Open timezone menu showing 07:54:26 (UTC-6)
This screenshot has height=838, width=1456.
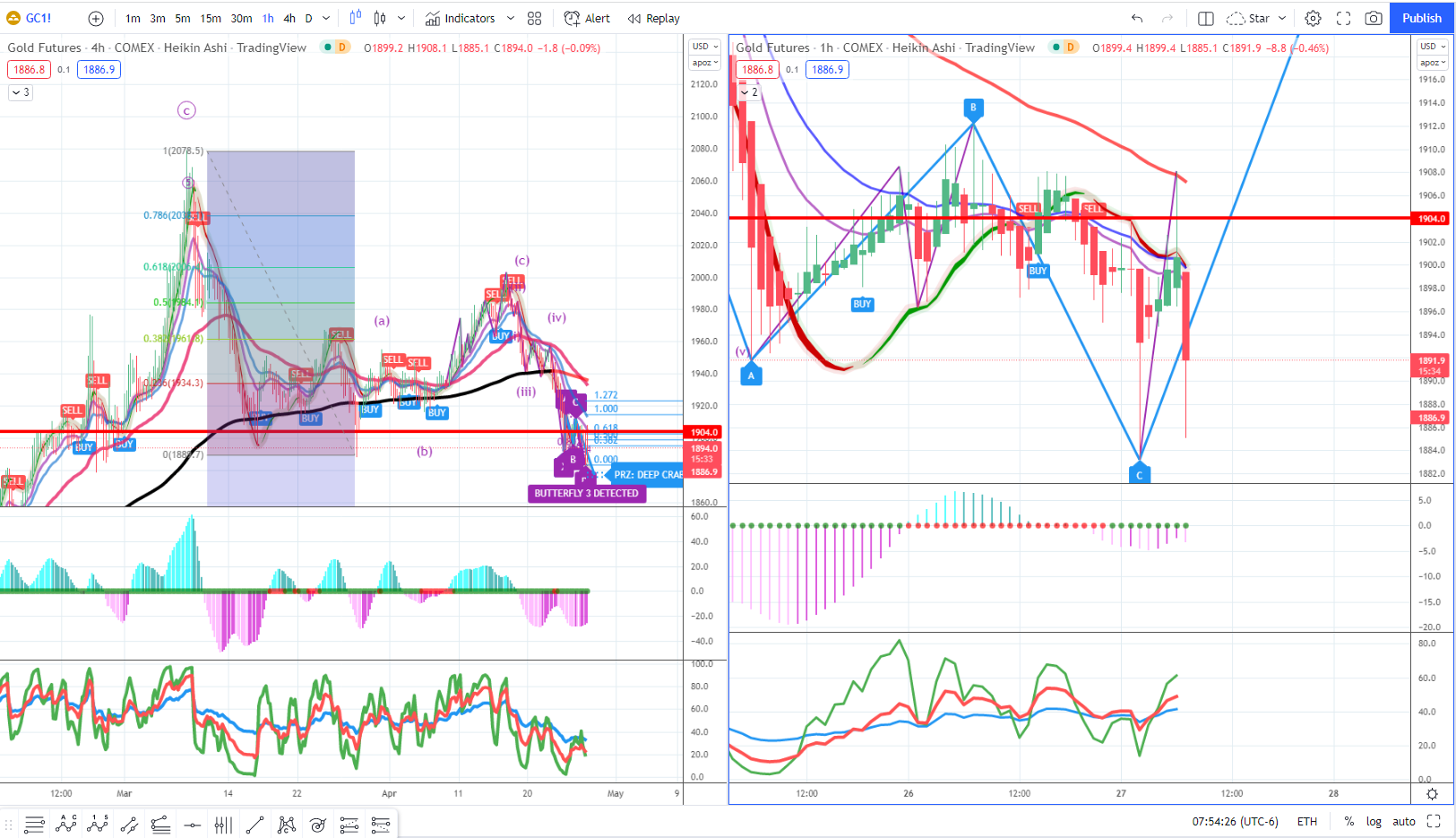1235,821
